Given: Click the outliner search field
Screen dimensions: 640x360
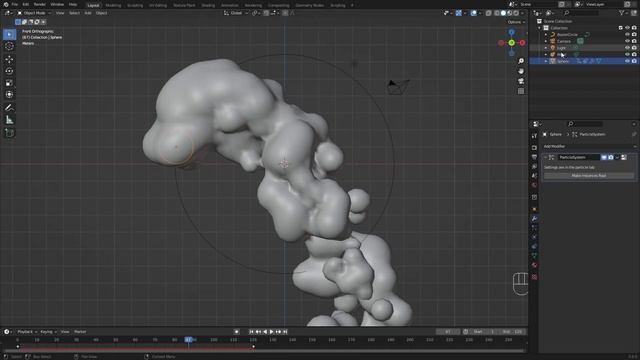Looking at the screenshot, I should [580, 13].
